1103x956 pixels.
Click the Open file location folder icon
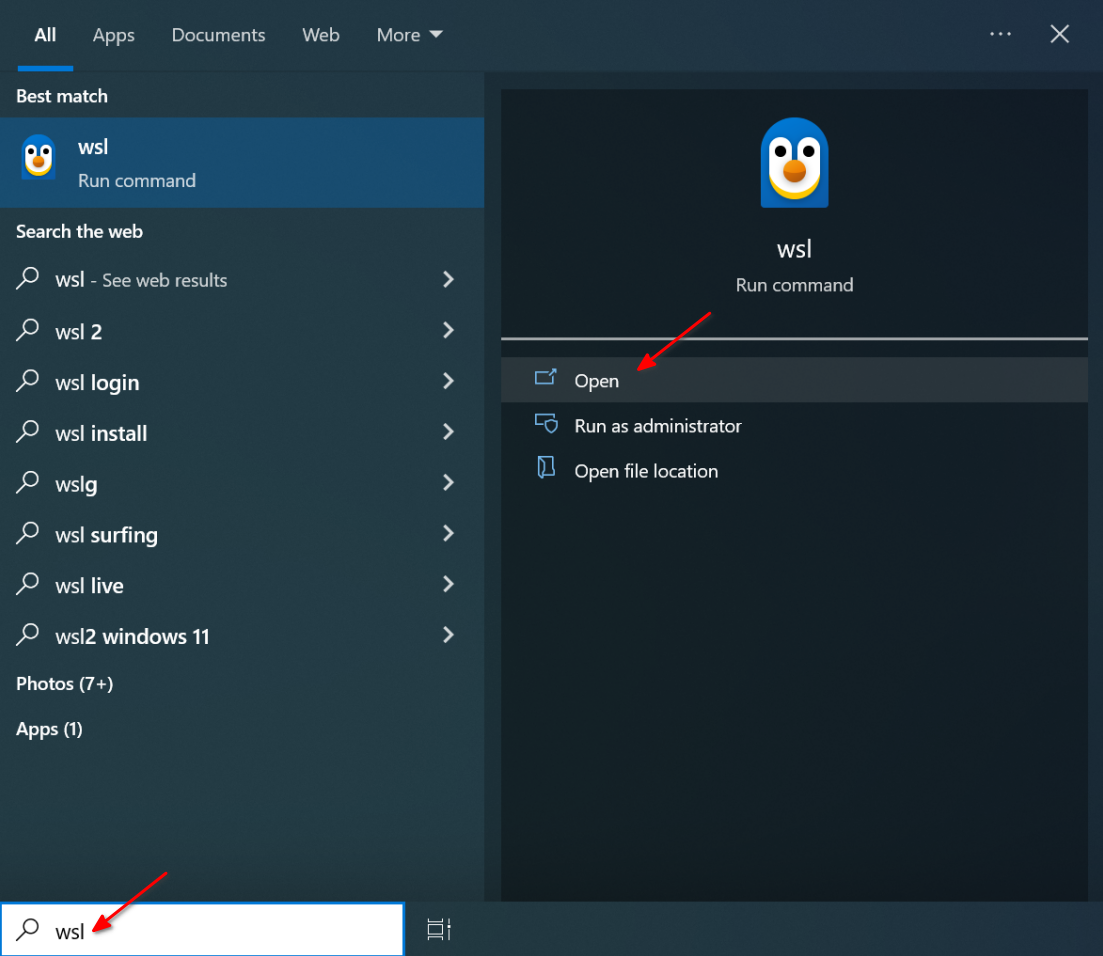pos(546,468)
